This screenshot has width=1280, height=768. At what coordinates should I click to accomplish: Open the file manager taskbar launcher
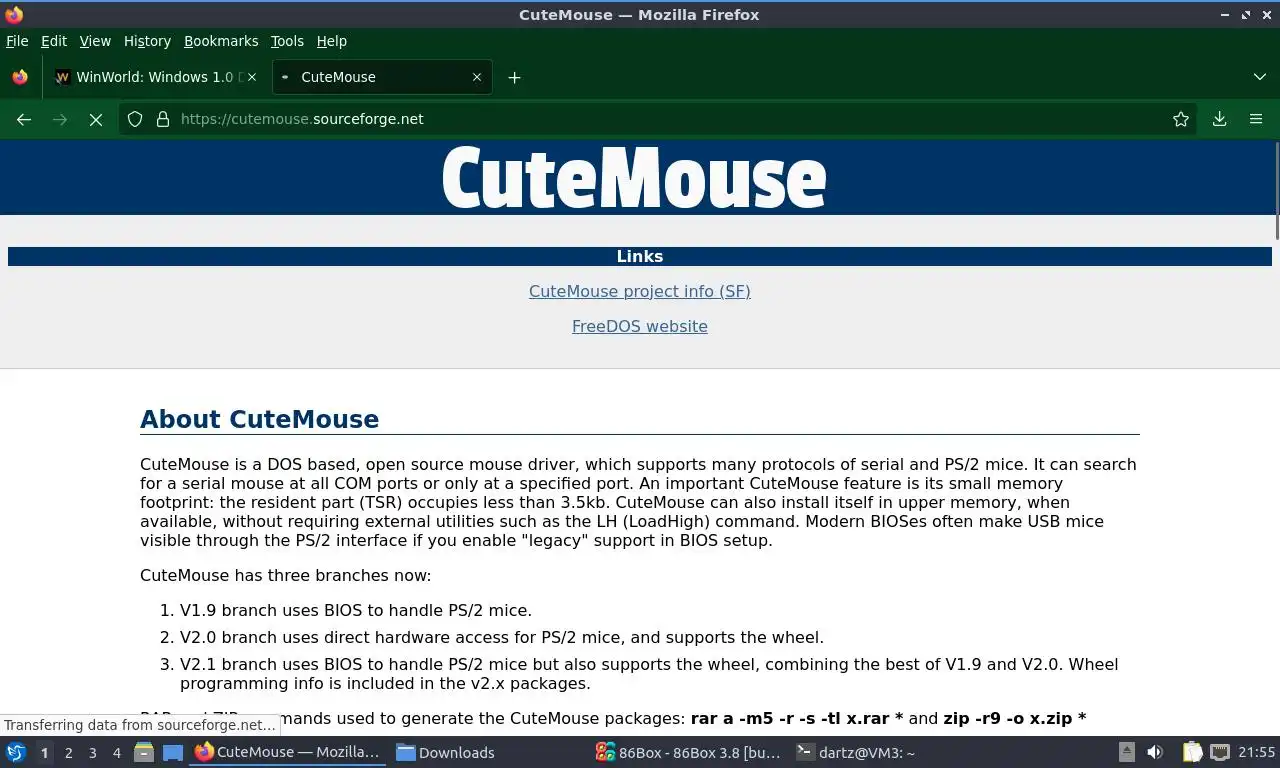tap(144, 752)
